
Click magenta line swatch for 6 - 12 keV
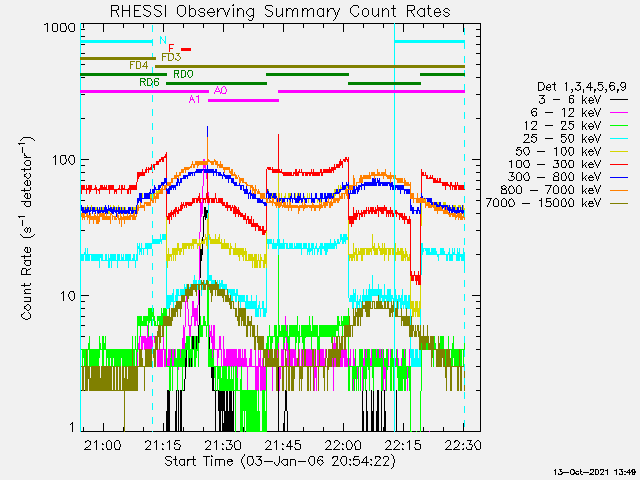(x=619, y=113)
